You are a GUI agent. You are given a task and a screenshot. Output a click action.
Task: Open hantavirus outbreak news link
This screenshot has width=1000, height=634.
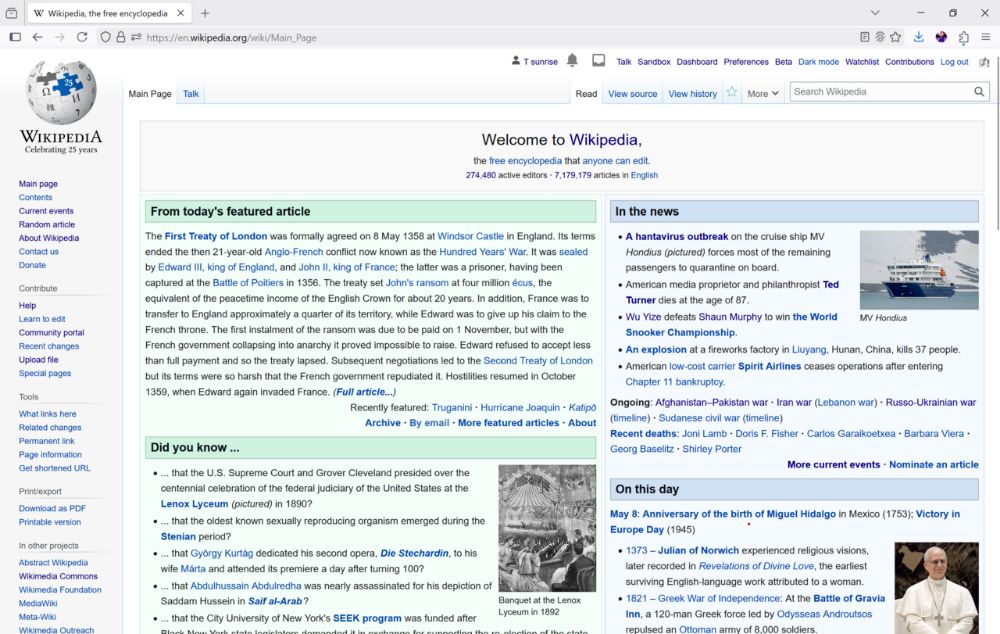[x=677, y=237]
